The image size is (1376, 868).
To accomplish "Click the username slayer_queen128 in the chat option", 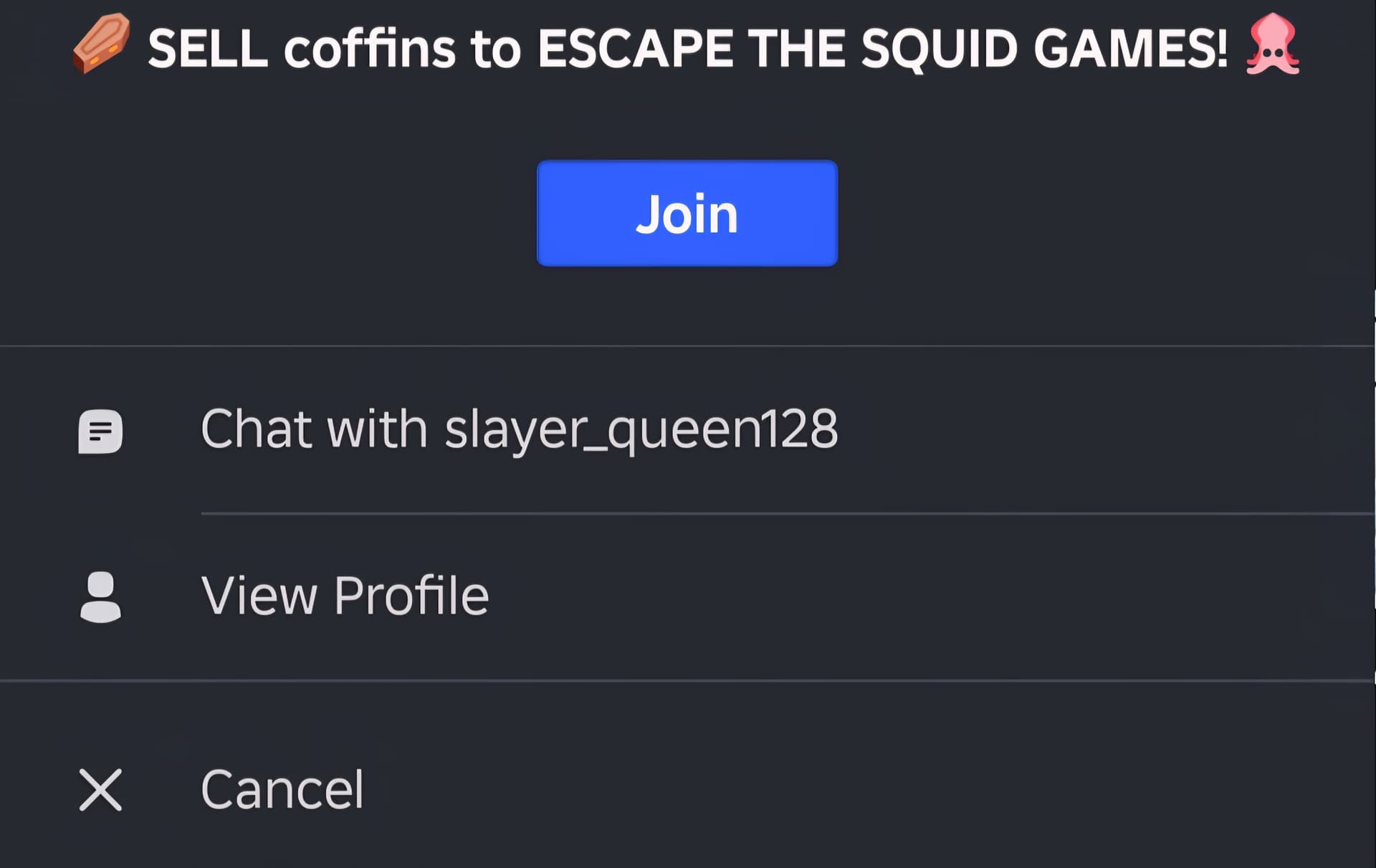I will coord(641,430).
